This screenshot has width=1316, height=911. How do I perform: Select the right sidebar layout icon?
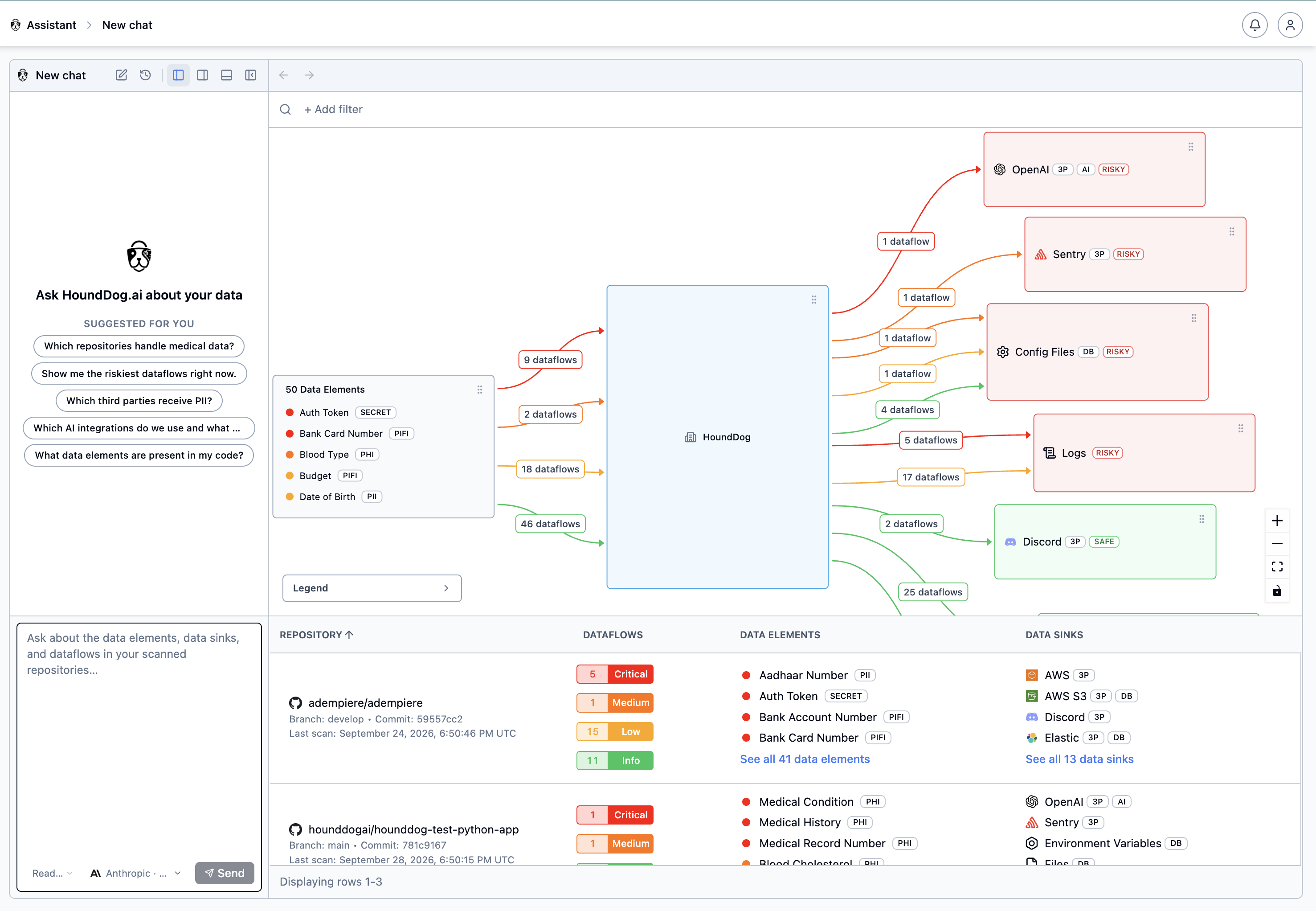[203, 75]
